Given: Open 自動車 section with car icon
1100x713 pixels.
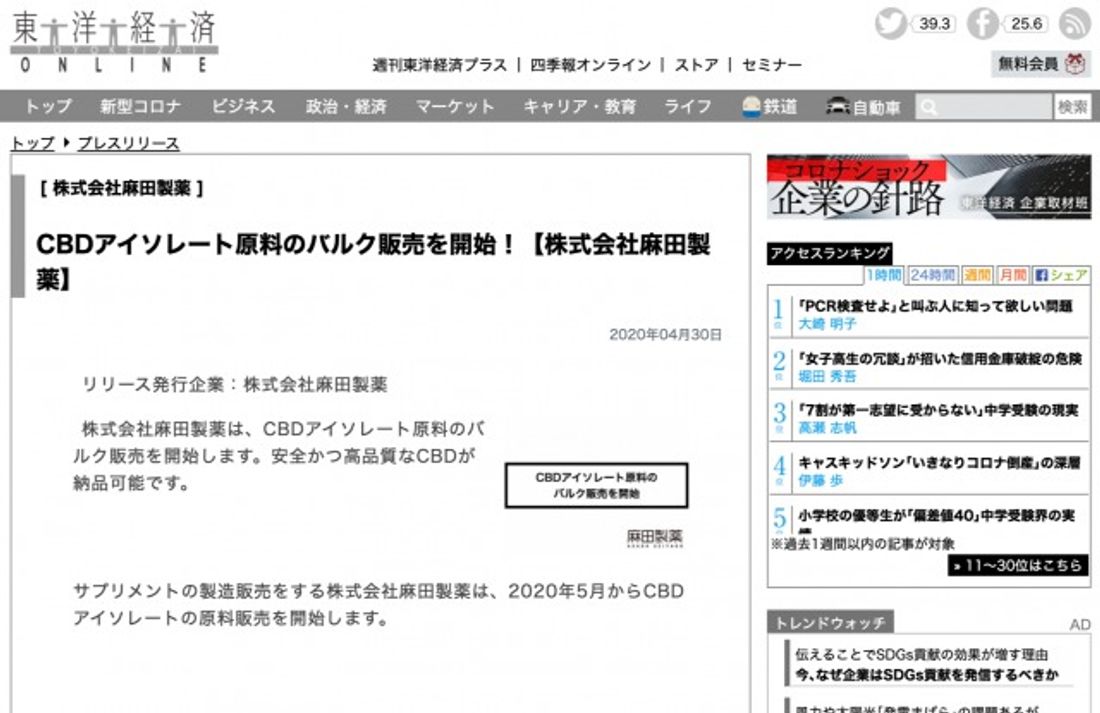Looking at the screenshot, I should point(863,107).
